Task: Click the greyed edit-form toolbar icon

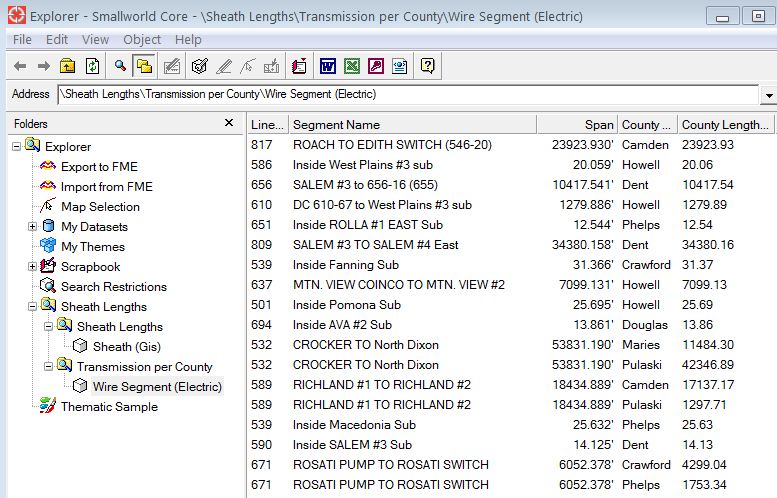Action: [171, 66]
